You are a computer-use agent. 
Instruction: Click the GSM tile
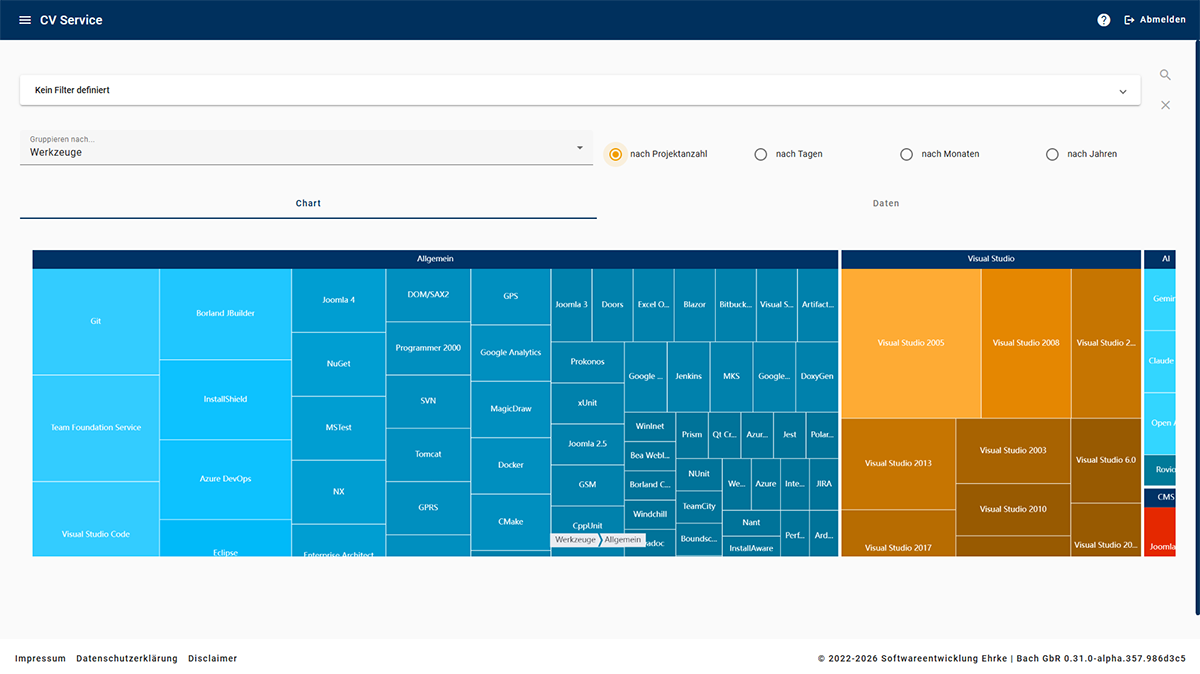click(587, 485)
